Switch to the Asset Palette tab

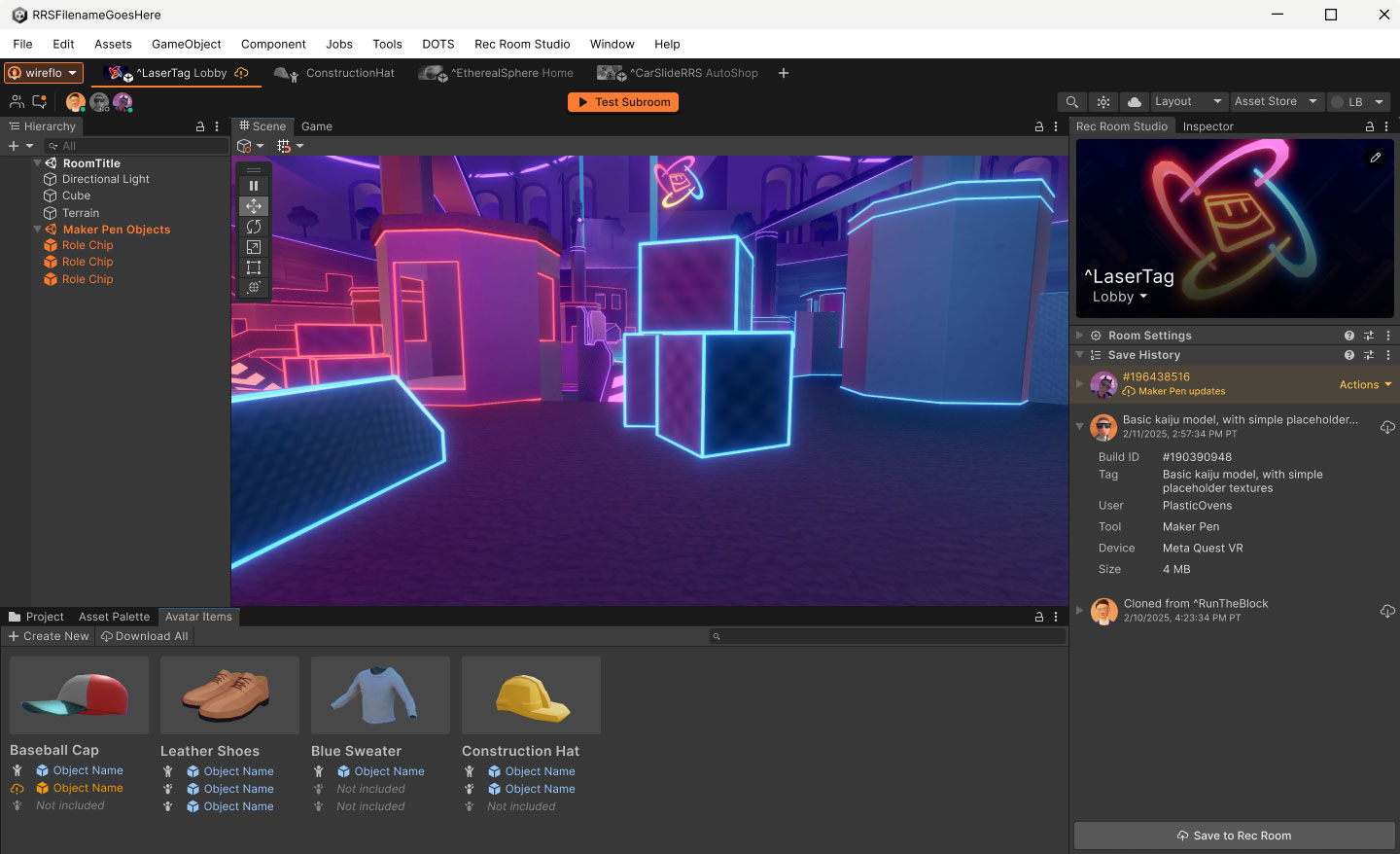click(x=114, y=617)
